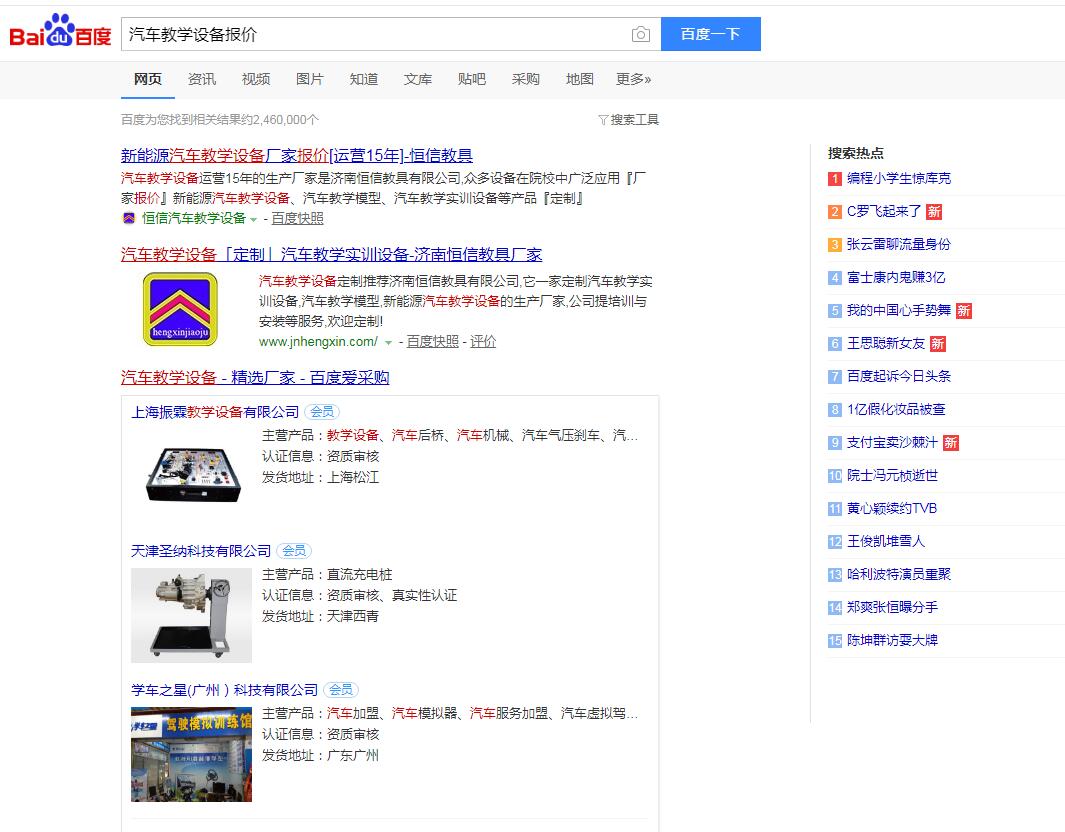Click 搜索工具 text link
Image resolution: width=1065 pixels, height=832 pixels.
click(634, 120)
